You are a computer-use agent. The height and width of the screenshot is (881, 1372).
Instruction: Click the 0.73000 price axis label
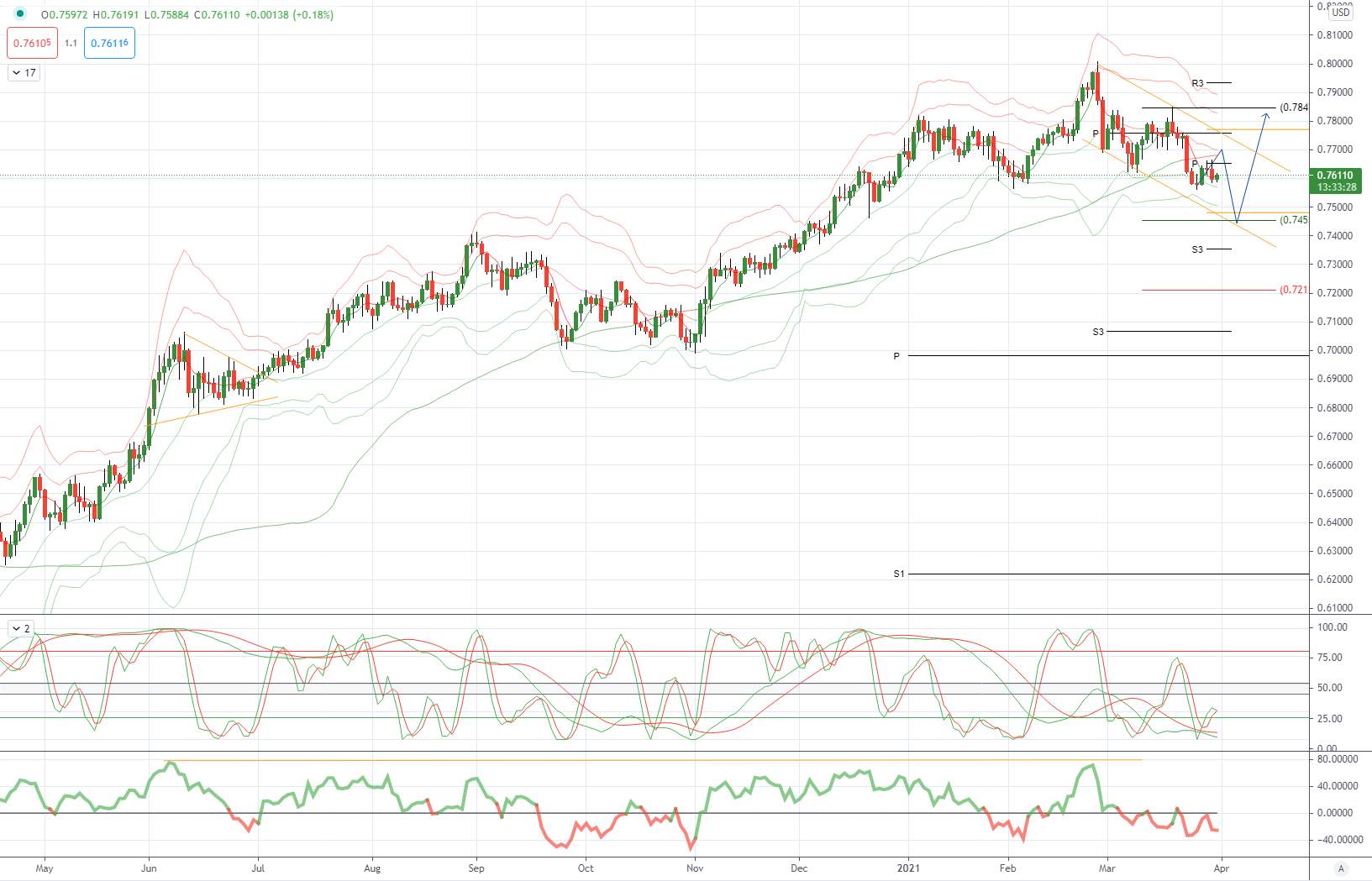1334,265
